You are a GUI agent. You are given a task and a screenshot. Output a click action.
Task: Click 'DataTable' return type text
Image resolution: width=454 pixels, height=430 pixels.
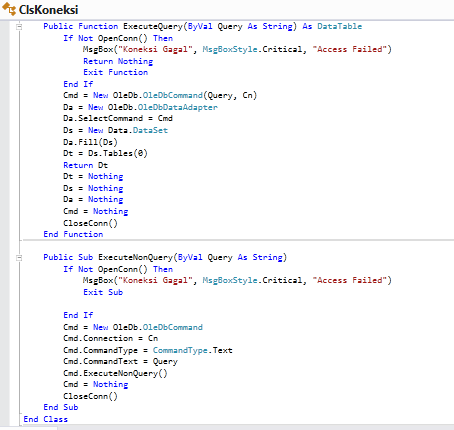point(340,26)
